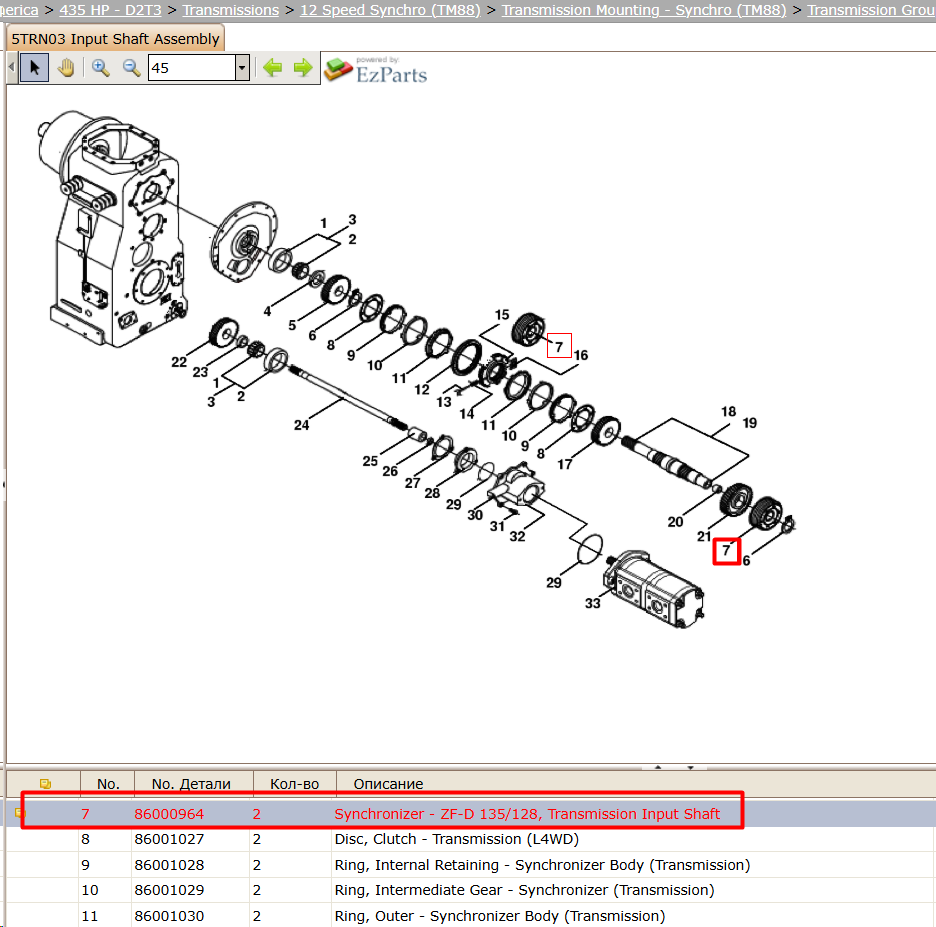Viewport: 936px width, 927px height.
Task: Click the Synchronizer - ZF-D 135/128 description
Action: click(x=527, y=814)
